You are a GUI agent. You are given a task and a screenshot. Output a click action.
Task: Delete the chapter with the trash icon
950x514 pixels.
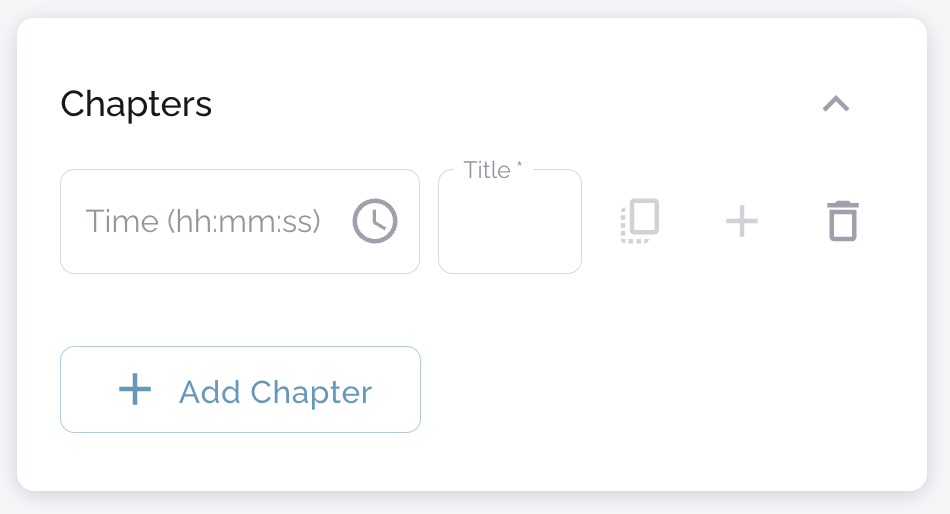843,221
